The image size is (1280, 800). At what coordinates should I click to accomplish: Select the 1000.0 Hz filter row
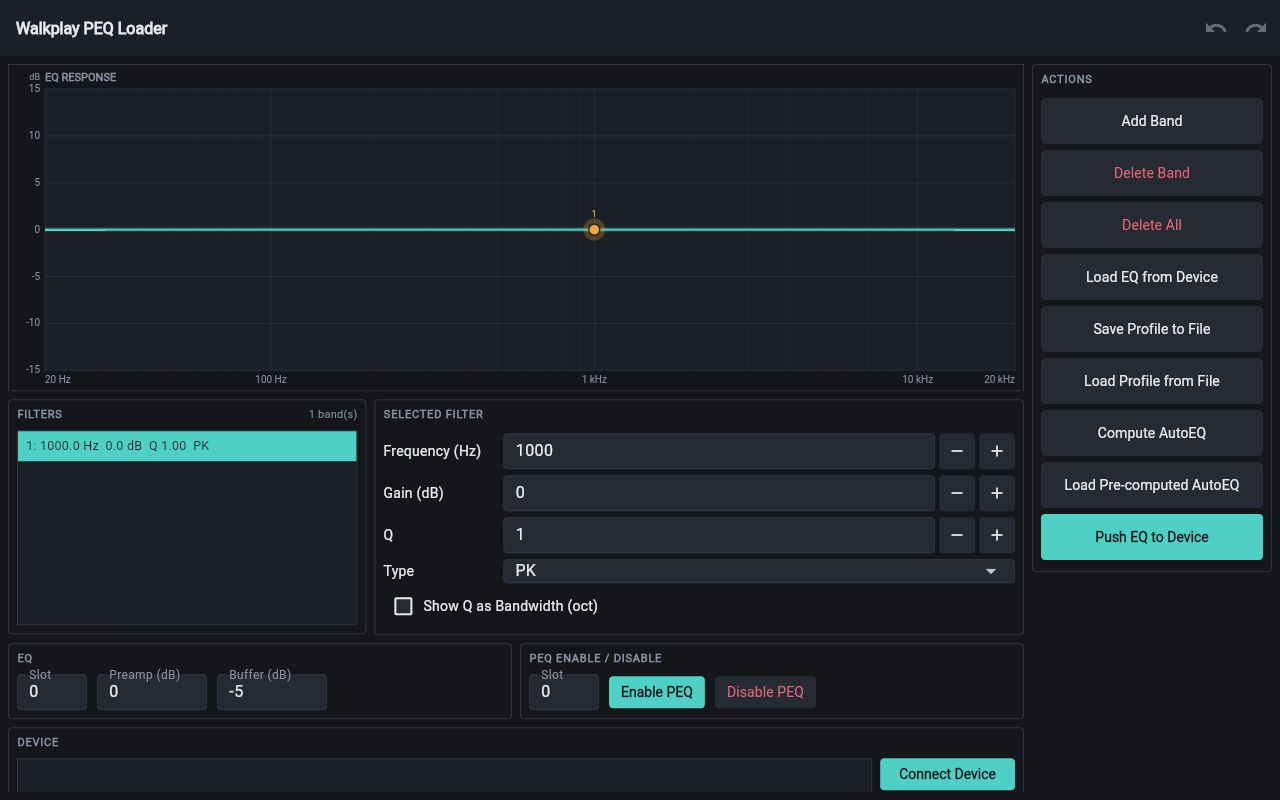(187, 446)
